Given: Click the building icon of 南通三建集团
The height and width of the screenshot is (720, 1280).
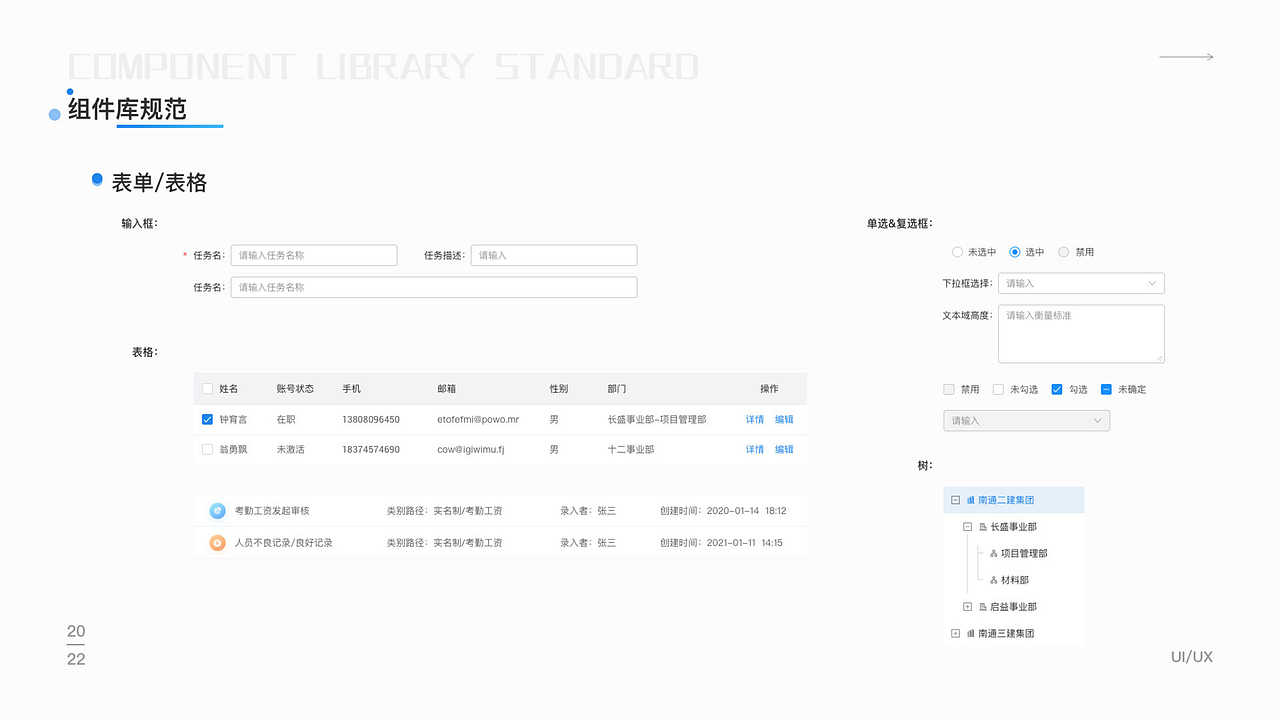Looking at the screenshot, I should (x=970, y=633).
